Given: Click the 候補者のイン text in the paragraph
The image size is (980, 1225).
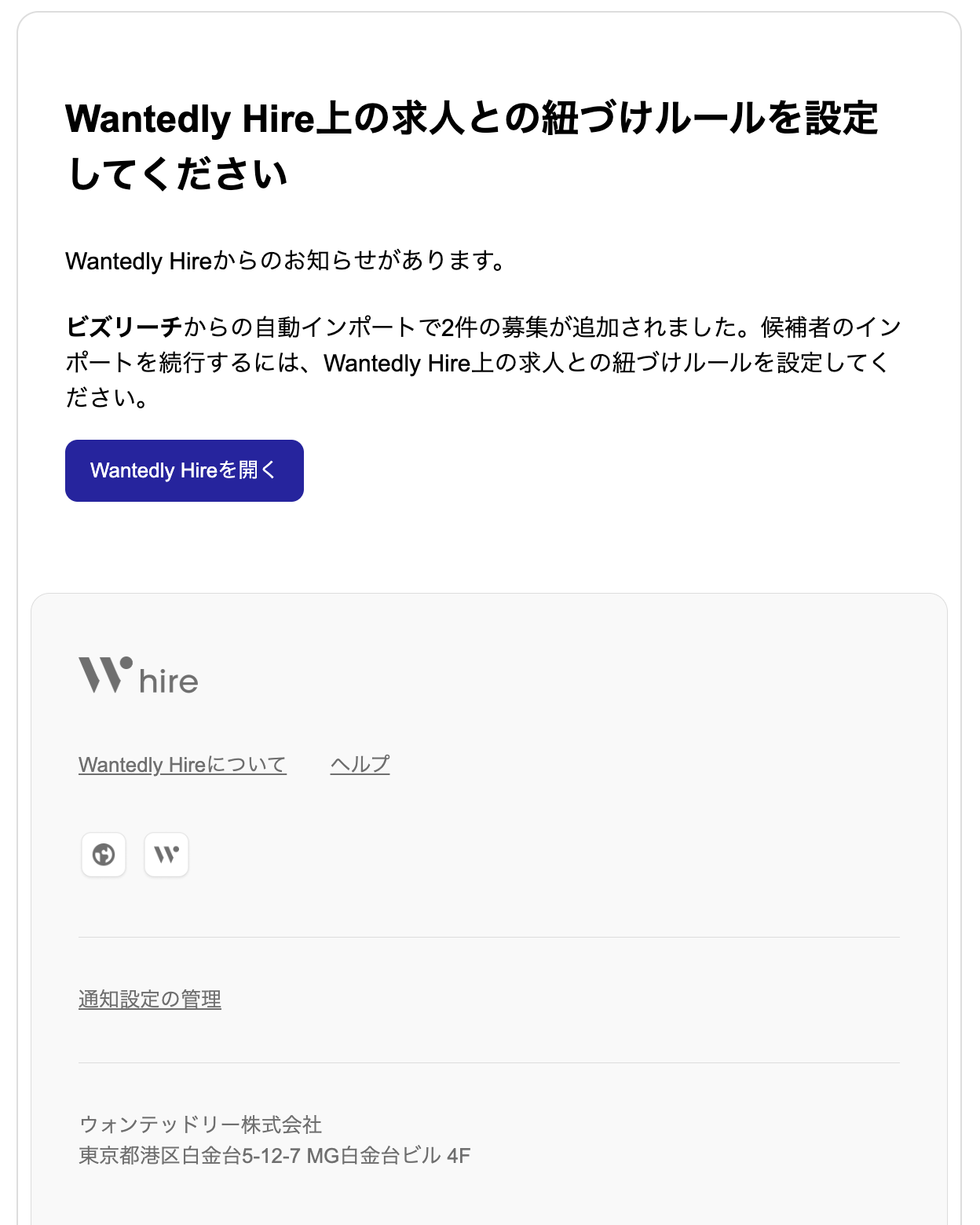Looking at the screenshot, I should click(x=831, y=327).
